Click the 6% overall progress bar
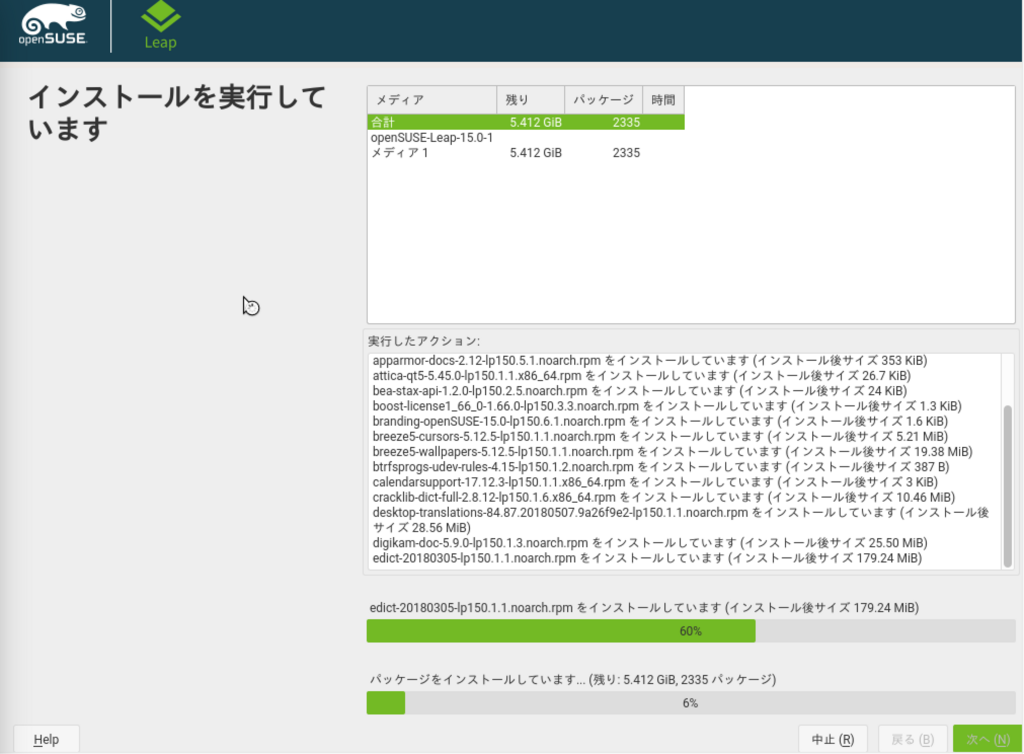 [x=690, y=703]
